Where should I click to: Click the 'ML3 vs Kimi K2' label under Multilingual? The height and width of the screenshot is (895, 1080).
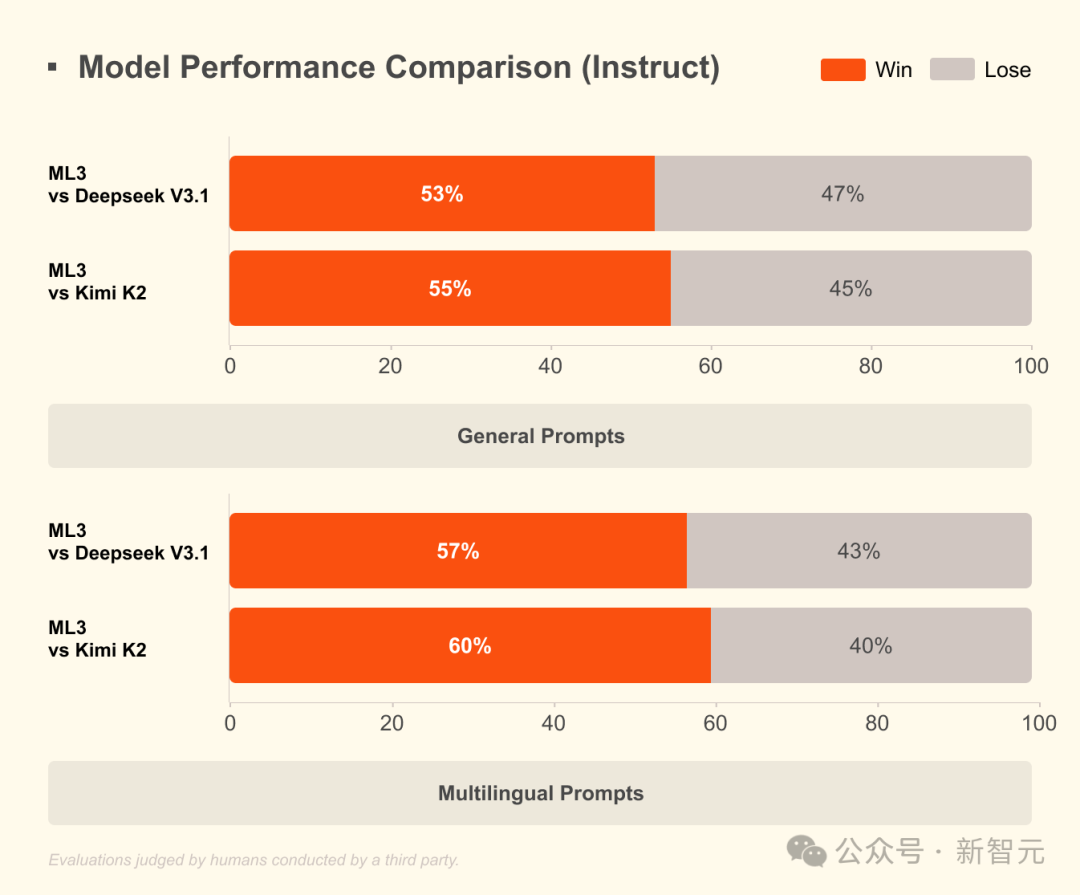pos(97,639)
